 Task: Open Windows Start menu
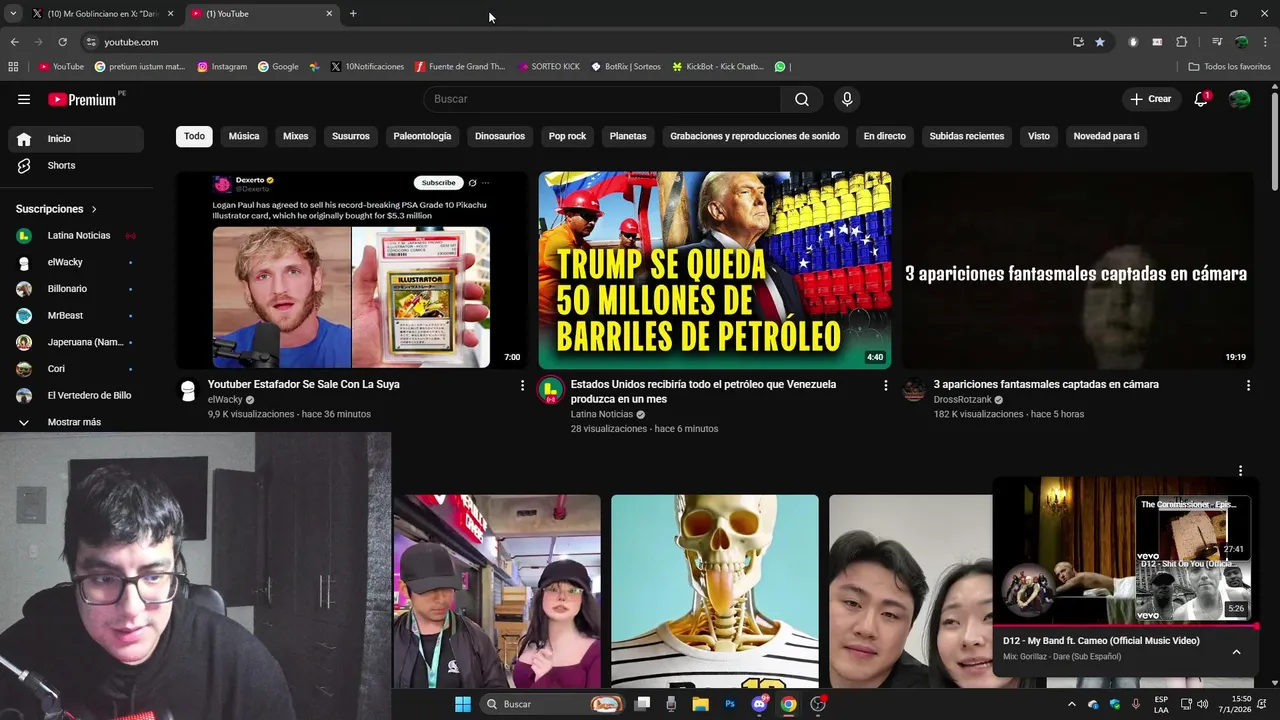click(463, 704)
